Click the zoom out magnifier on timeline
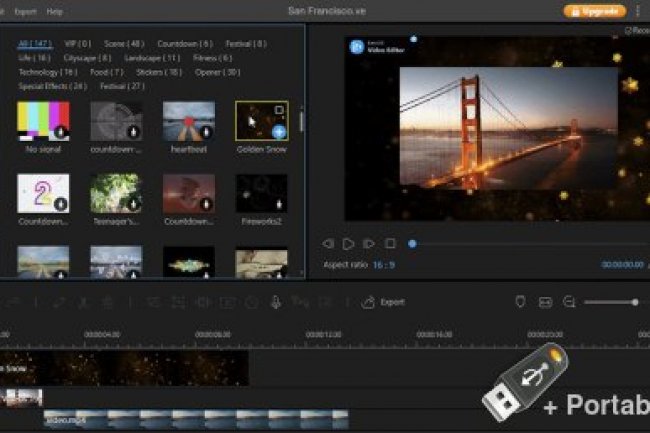 click(x=569, y=302)
